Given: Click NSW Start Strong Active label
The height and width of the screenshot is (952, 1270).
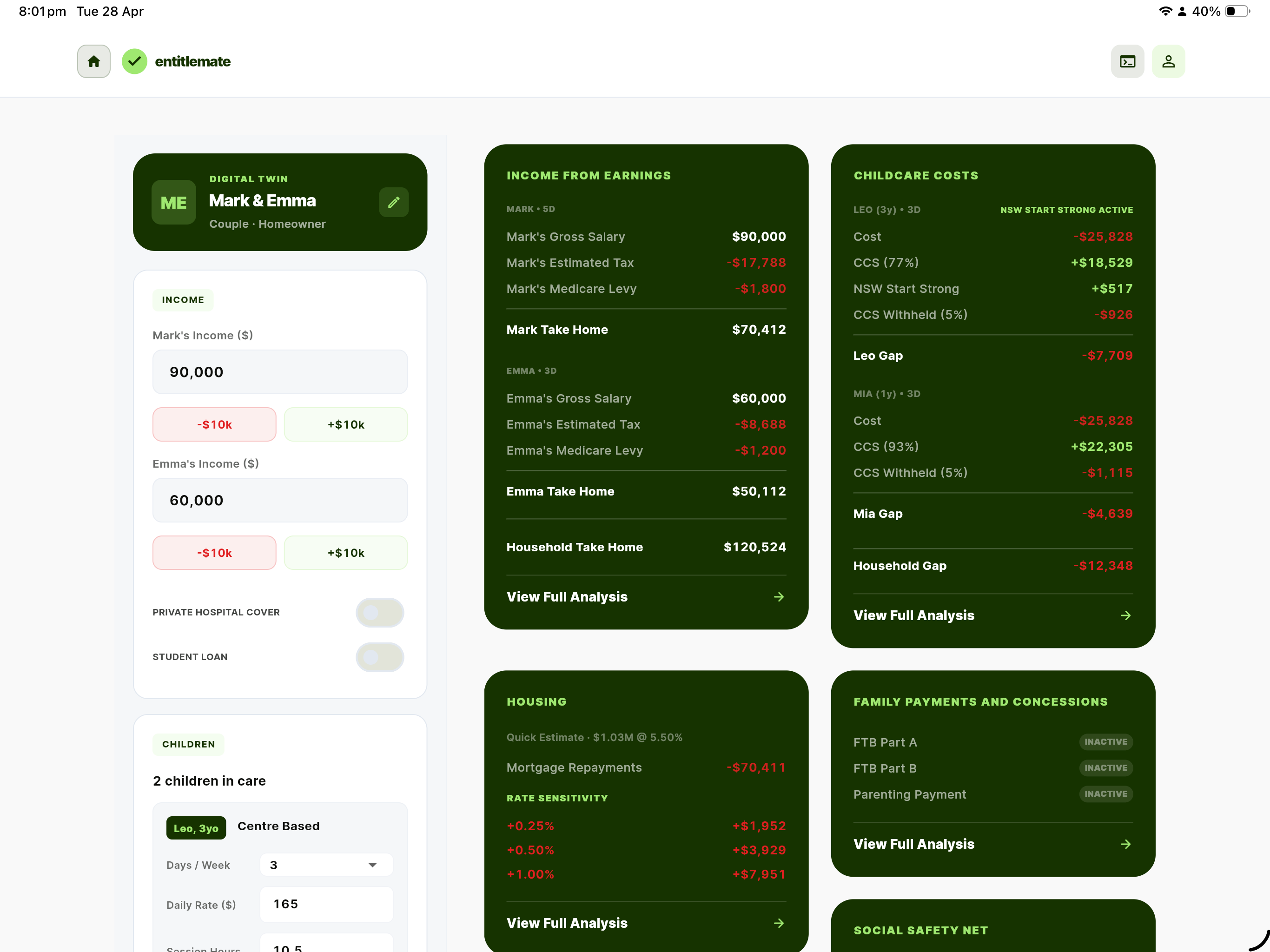Looking at the screenshot, I should 1066,210.
